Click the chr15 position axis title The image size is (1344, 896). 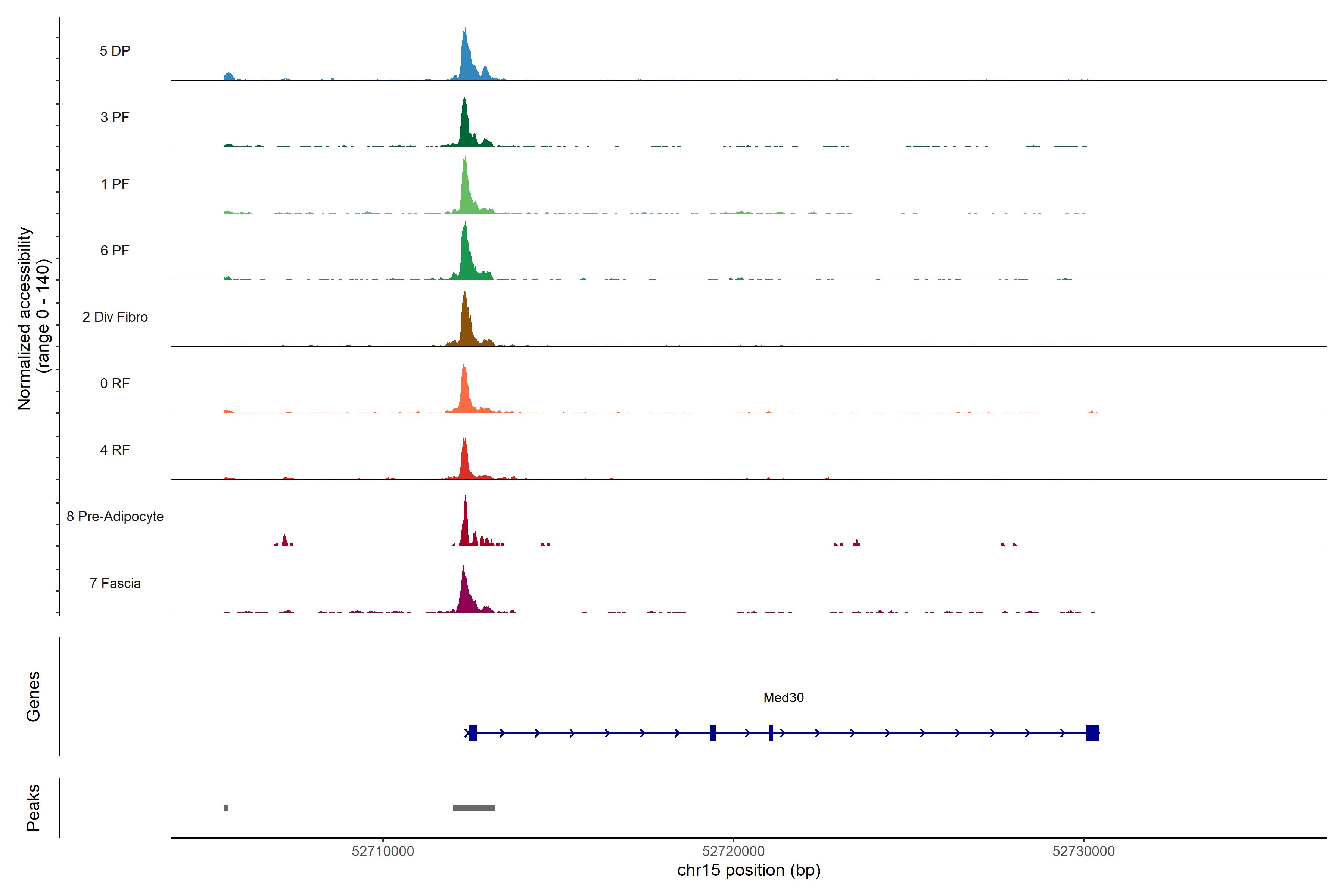tap(749, 870)
